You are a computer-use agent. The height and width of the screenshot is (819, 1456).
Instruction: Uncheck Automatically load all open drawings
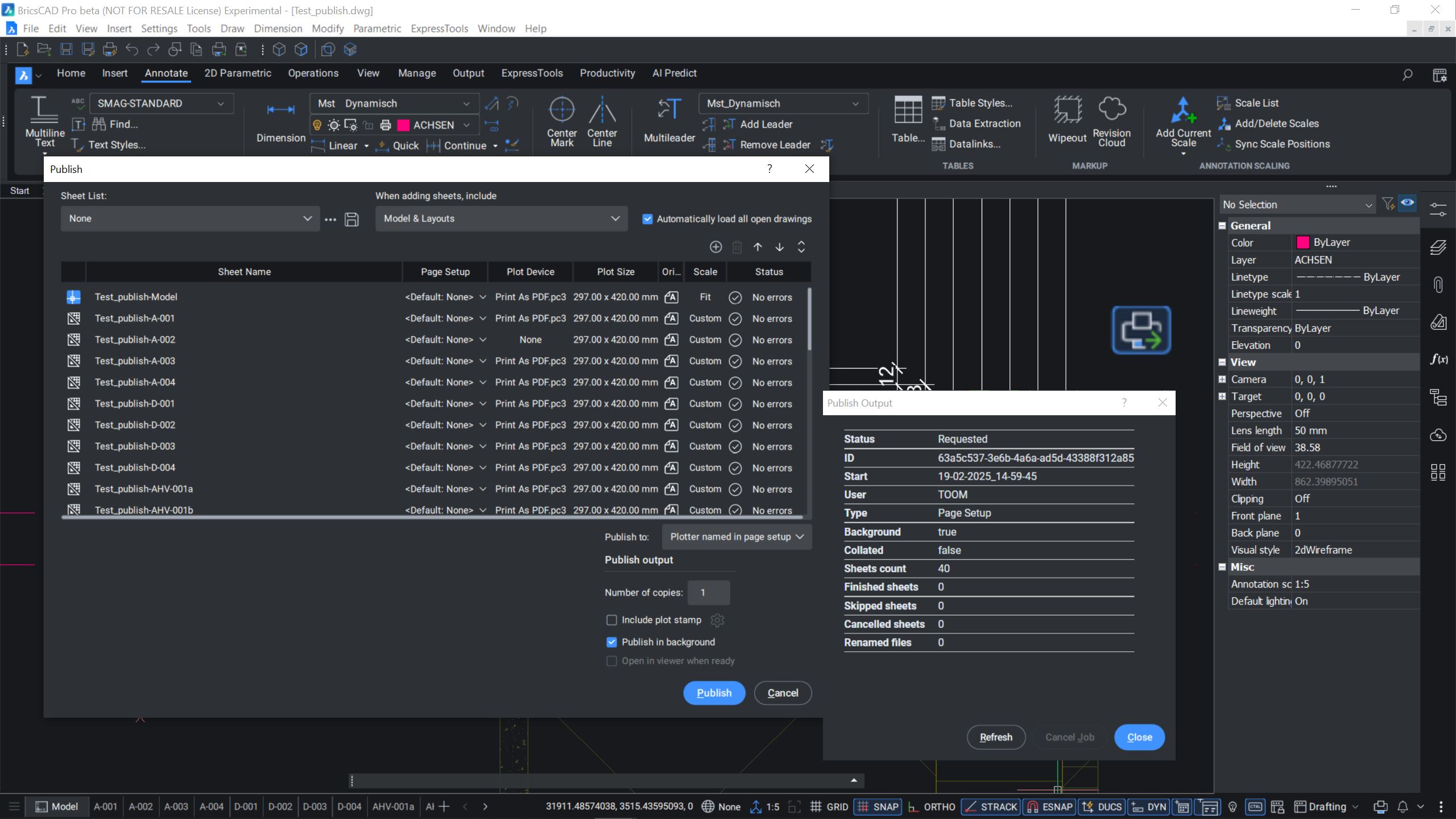coord(648,218)
